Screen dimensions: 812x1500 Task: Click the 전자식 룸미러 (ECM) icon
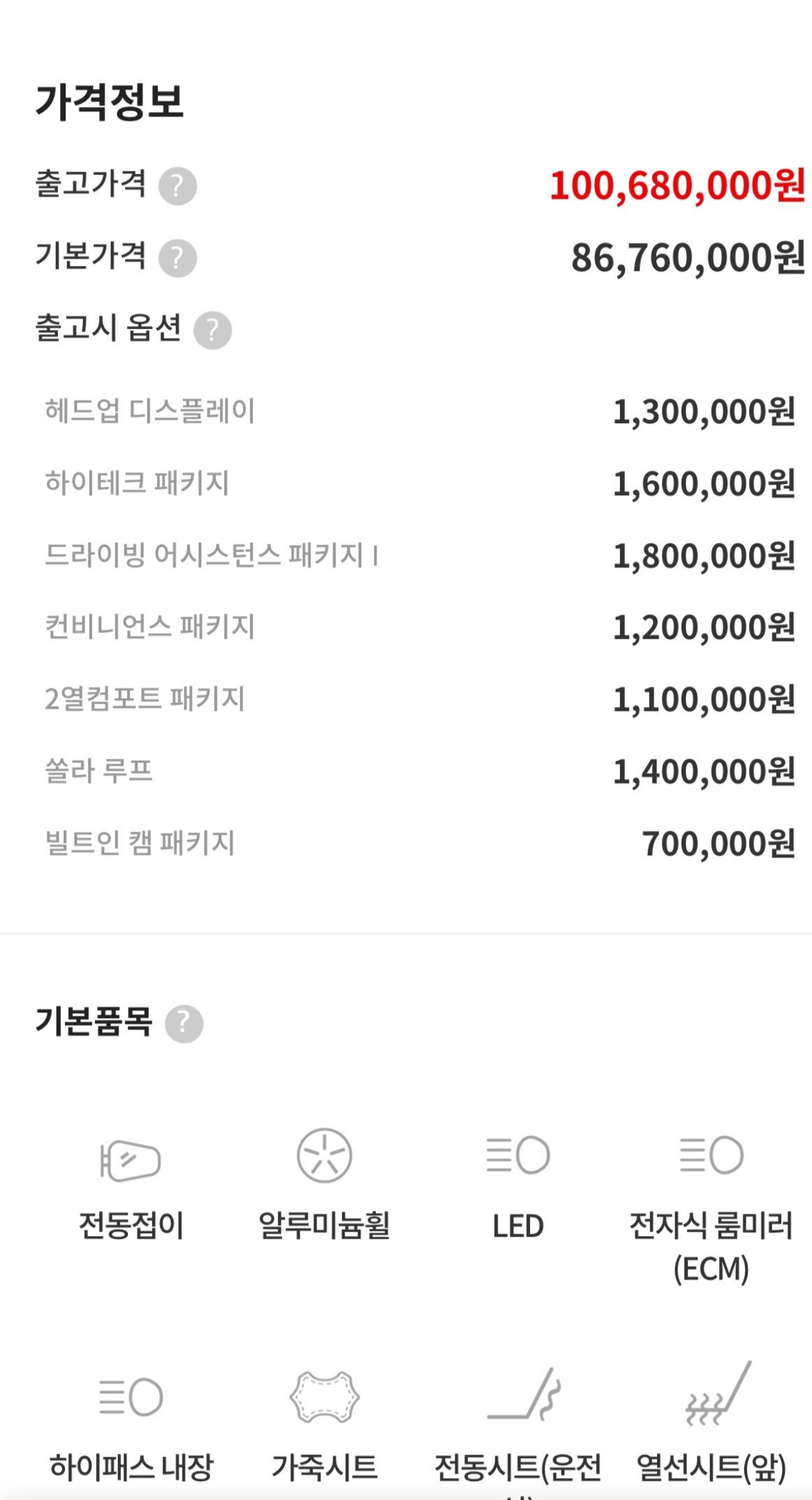711,1155
